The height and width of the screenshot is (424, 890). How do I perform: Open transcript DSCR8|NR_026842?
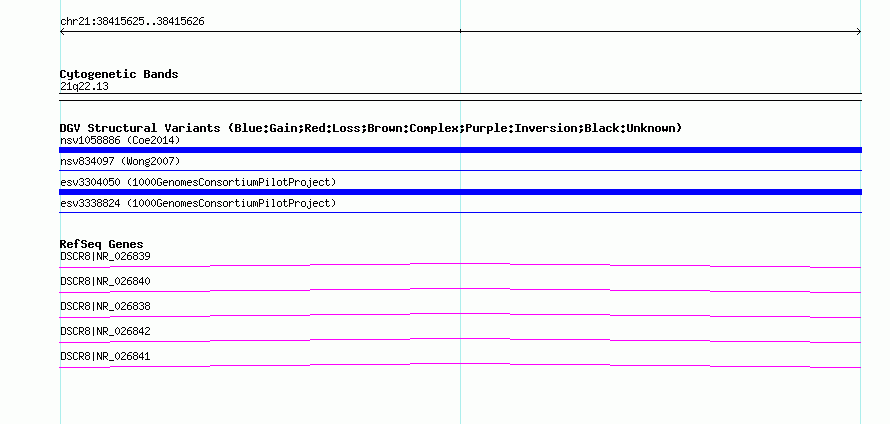(105, 331)
